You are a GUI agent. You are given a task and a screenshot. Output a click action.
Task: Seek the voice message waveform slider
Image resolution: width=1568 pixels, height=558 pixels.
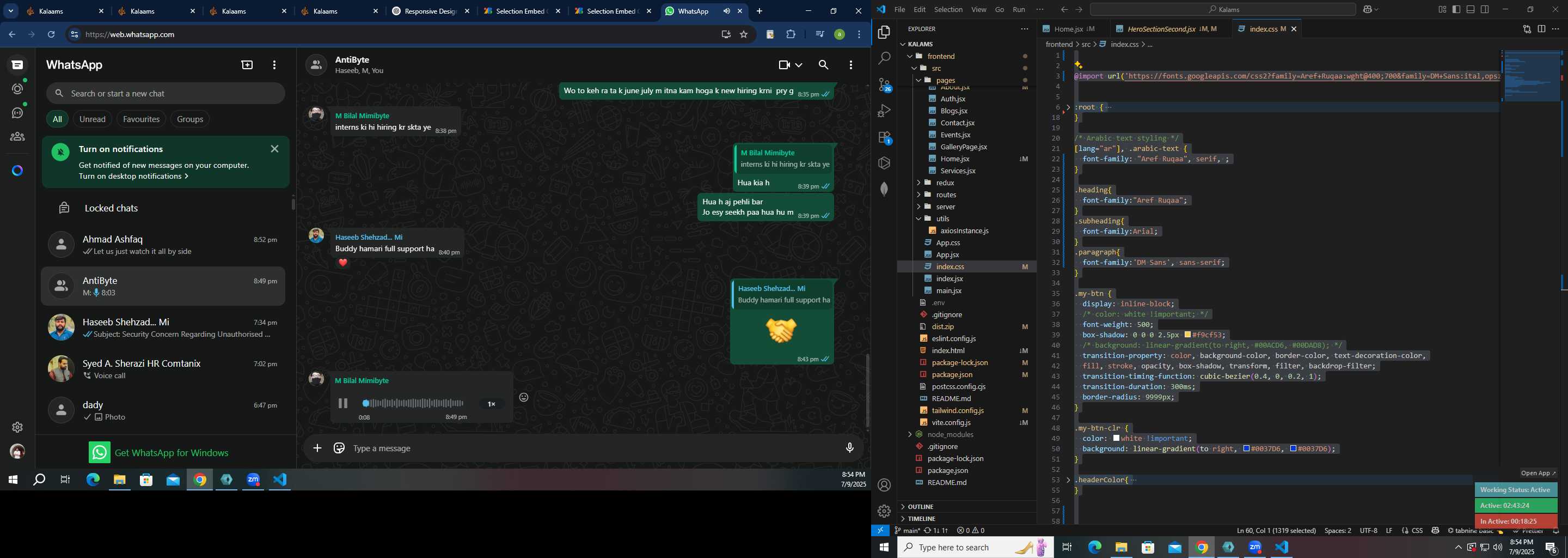click(x=413, y=403)
